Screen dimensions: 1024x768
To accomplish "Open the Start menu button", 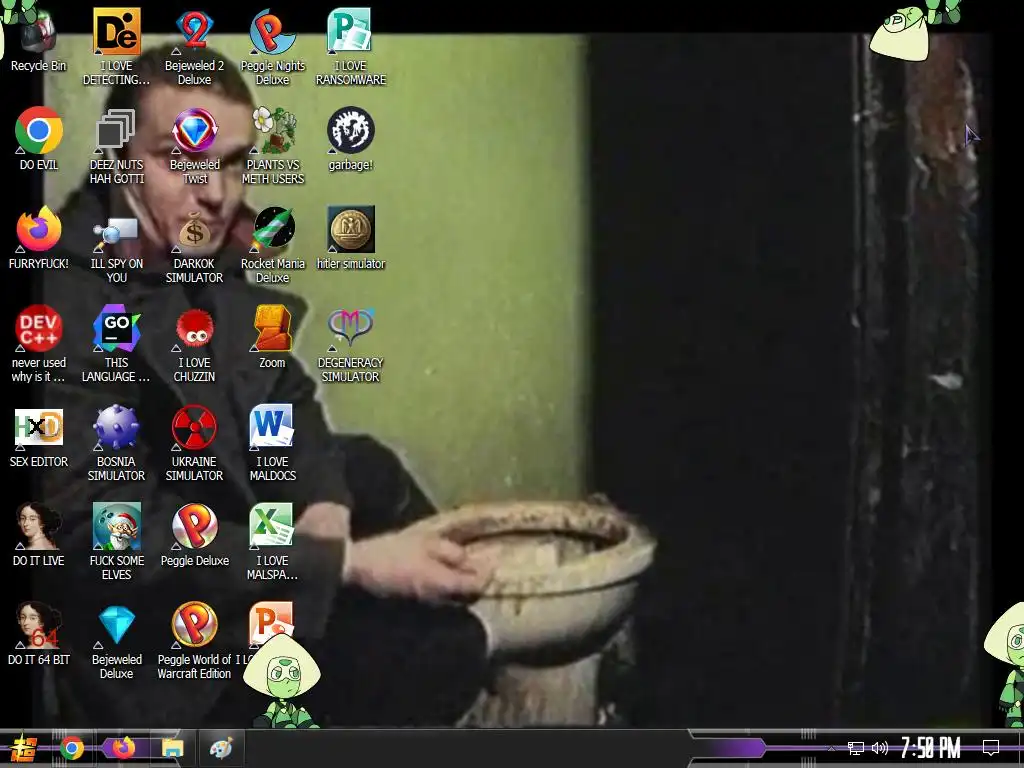I will point(24,748).
